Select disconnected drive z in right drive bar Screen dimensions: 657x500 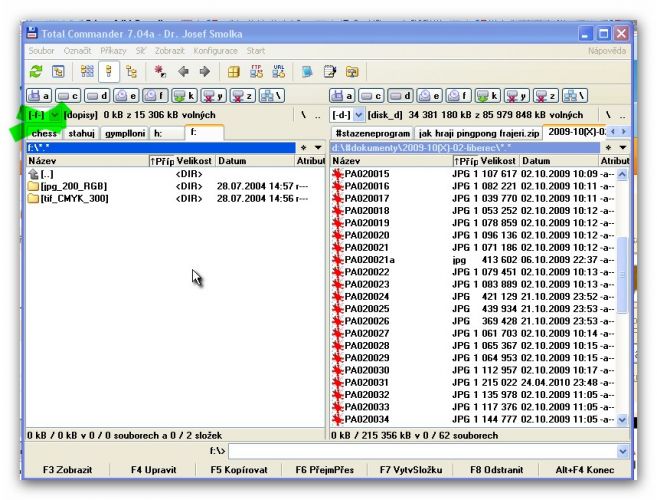pyautogui.click(x=546, y=96)
